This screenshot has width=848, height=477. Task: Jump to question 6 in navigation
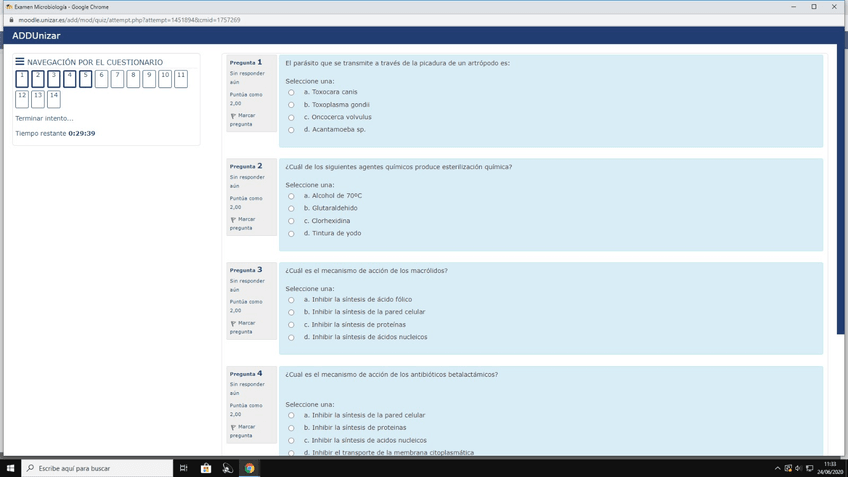click(101, 79)
